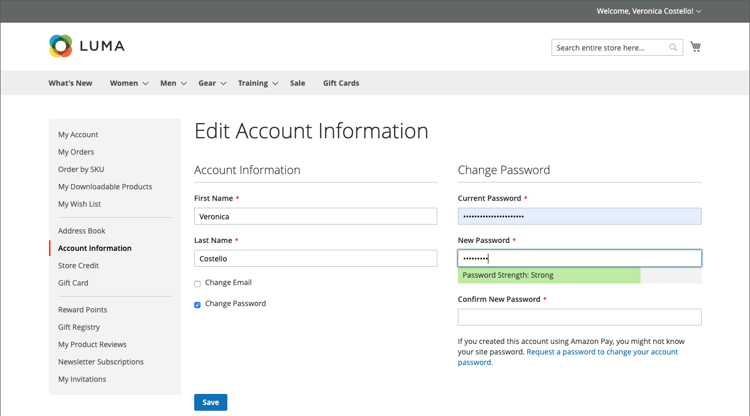Click the First Name input field
The image size is (750, 416).
[x=315, y=216]
